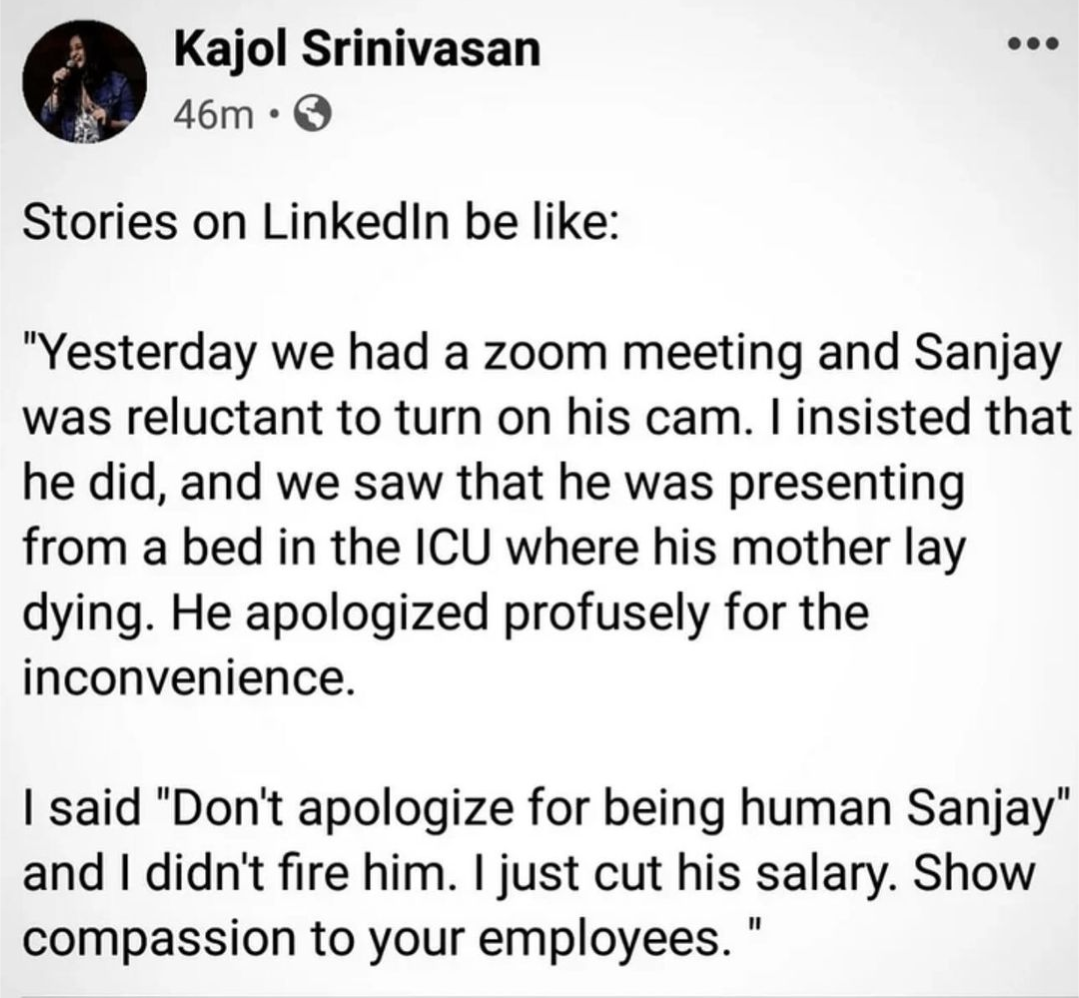Click the line starting "from a bed in the"
Screen dimensions: 1079x998
[495, 548]
